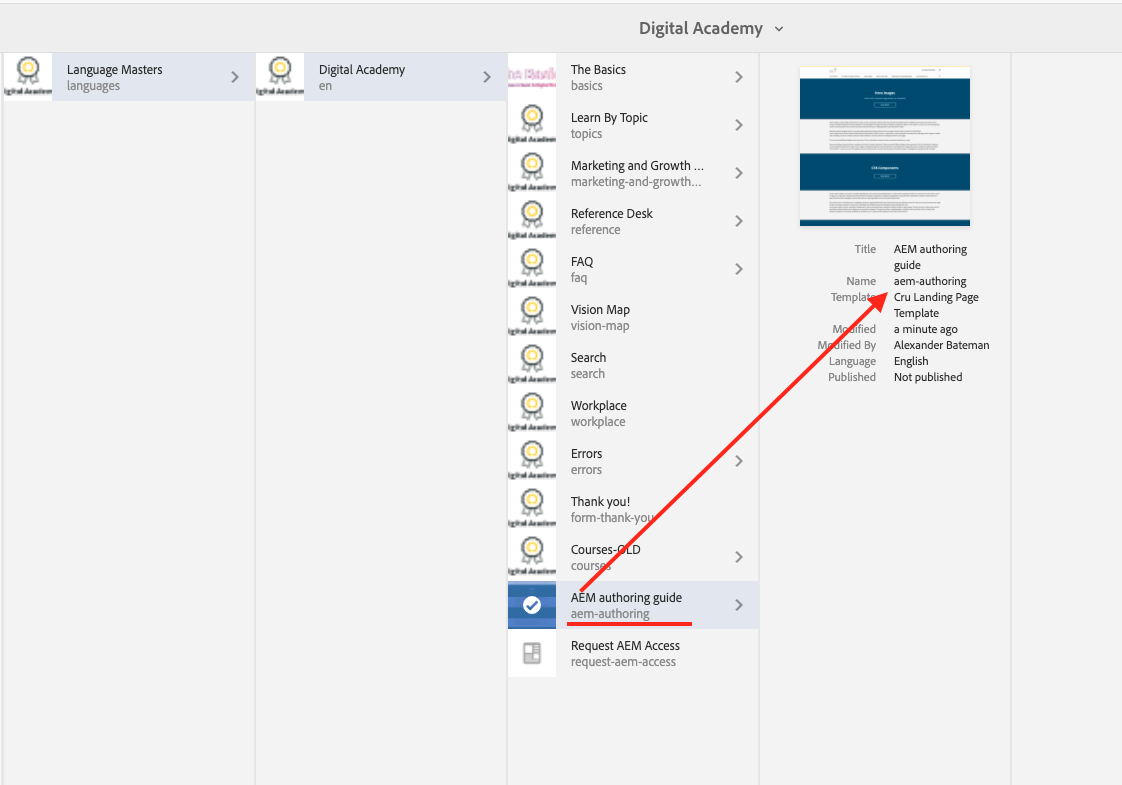Select Vision Map row title
1122x785 pixels.
600,309
